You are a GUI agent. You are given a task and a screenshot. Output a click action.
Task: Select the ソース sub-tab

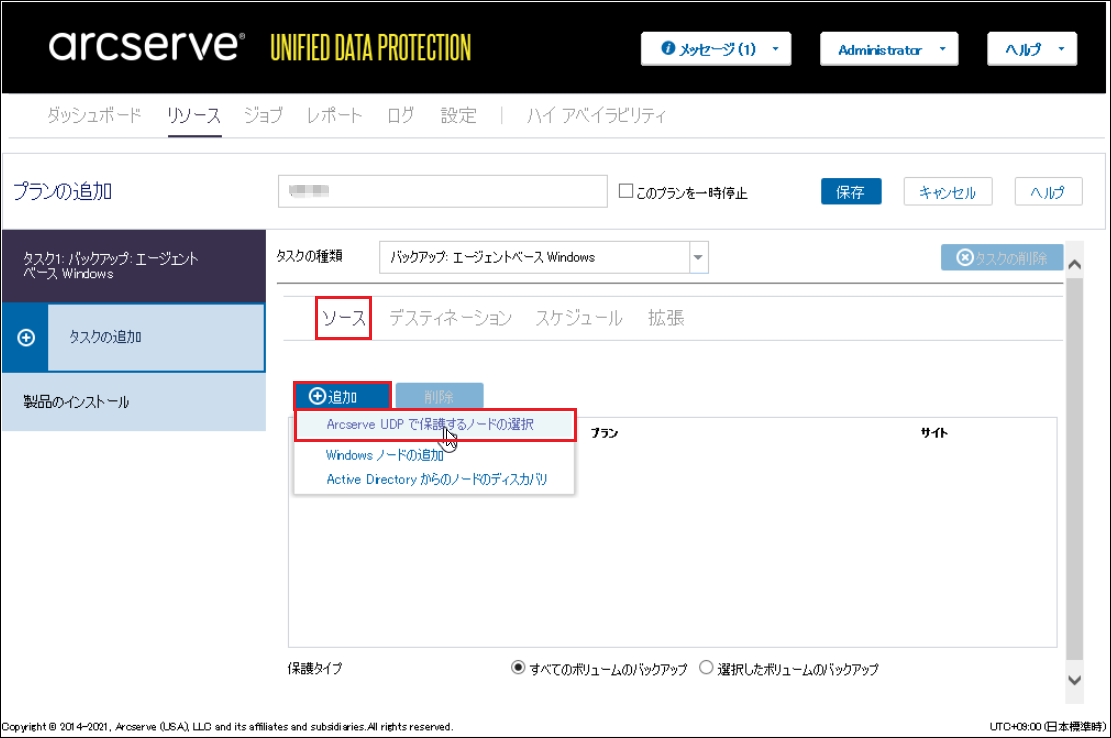pyautogui.click(x=344, y=318)
